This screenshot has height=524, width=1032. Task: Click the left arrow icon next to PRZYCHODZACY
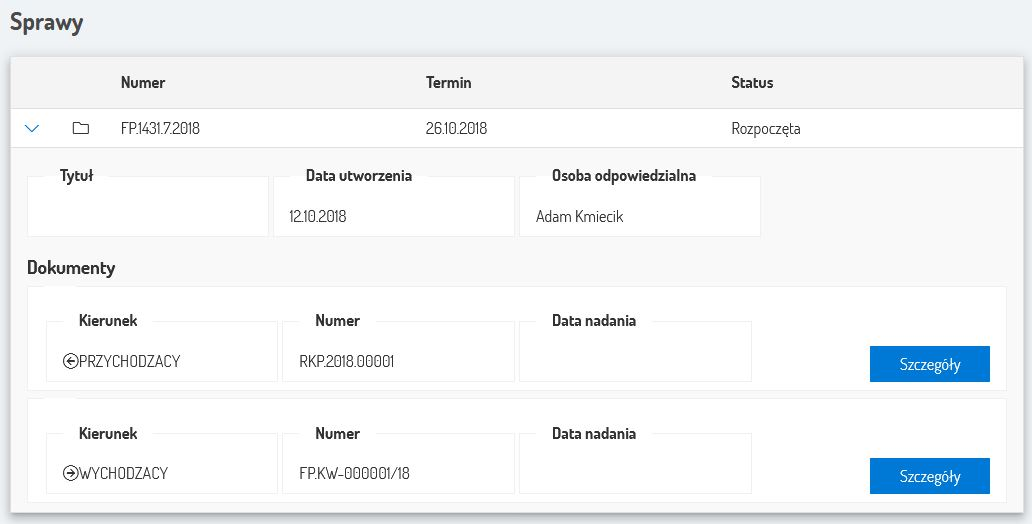click(70, 362)
